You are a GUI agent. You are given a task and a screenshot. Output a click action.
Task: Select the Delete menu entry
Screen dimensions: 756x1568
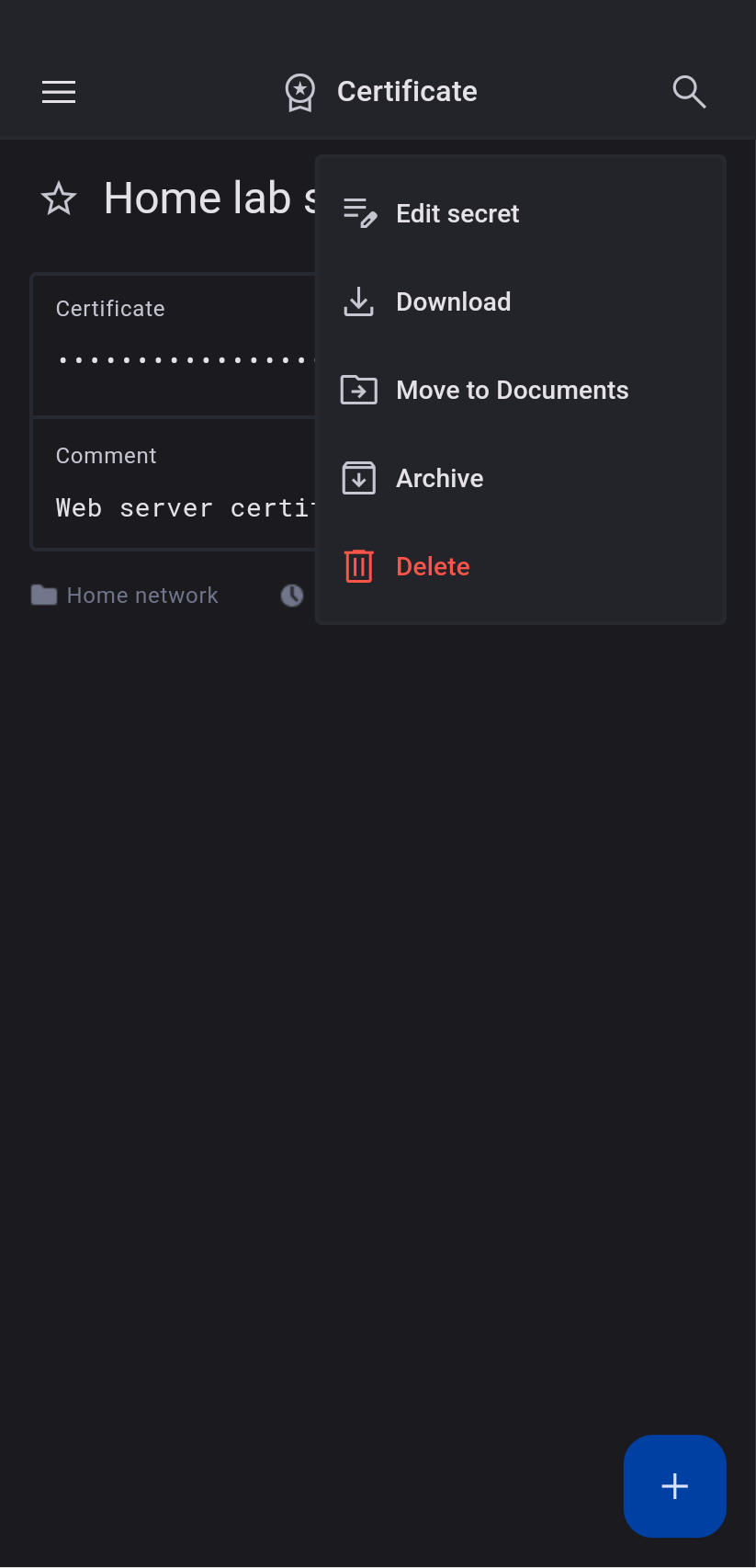coord(433,566)
